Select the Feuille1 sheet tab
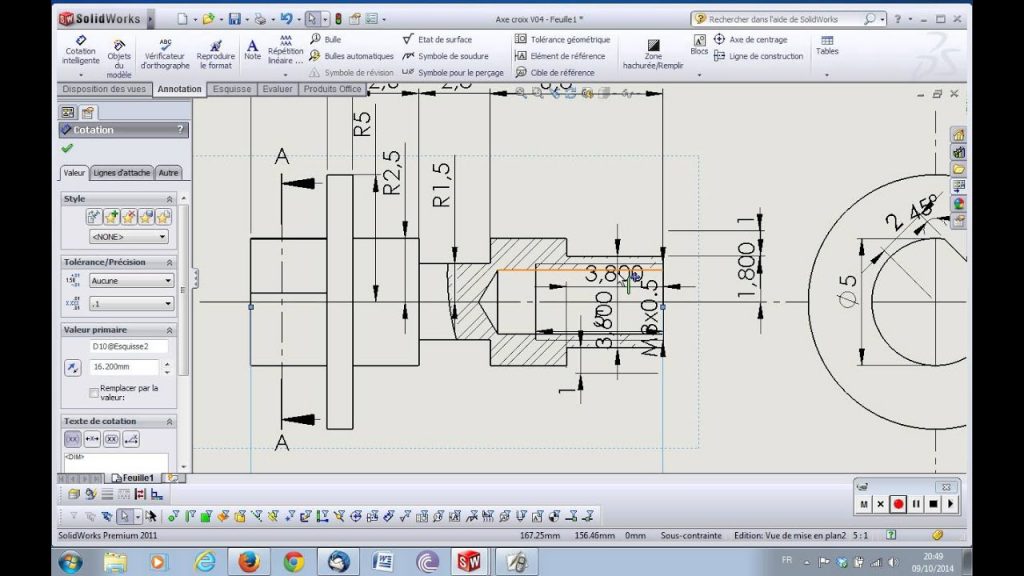 [x=133, y=478]
